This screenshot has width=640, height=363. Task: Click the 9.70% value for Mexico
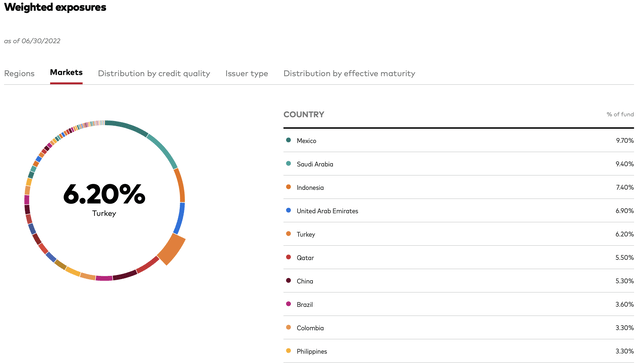[624, 140]
